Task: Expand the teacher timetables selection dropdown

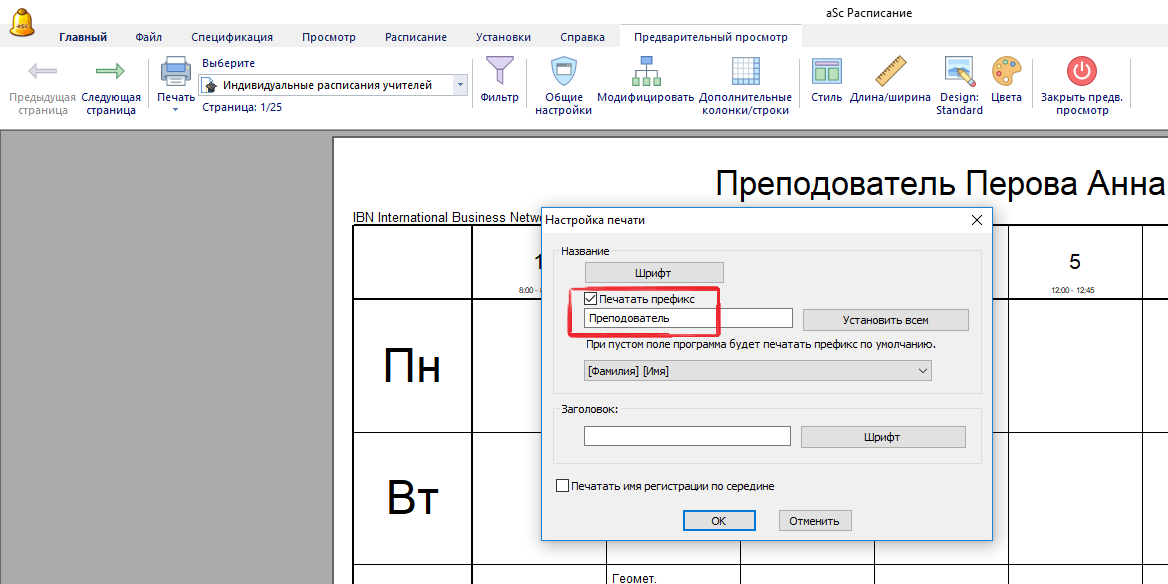Action: click(460, 86)
